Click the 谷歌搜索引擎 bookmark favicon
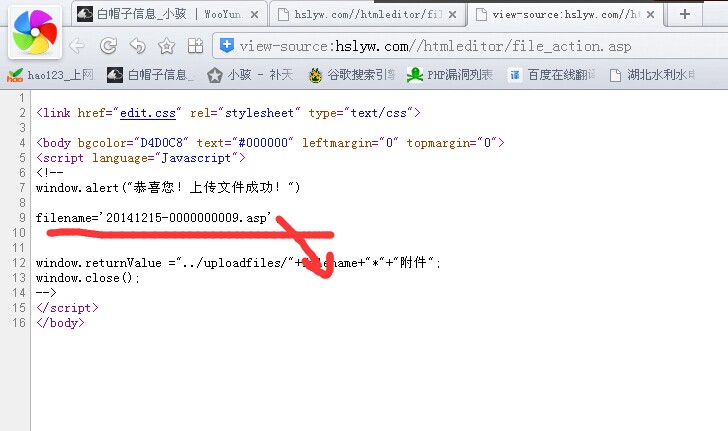The height and width of the screenshot is (431, 728). click(x=315, y=75)
